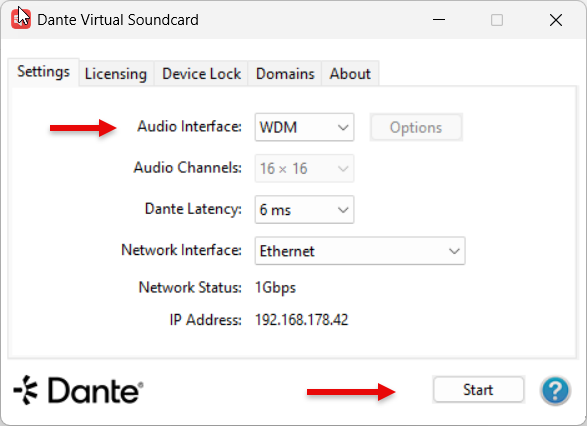Expand the Network Interface Ethernet dropdown
Screen dimensions: 587x426
360,251
